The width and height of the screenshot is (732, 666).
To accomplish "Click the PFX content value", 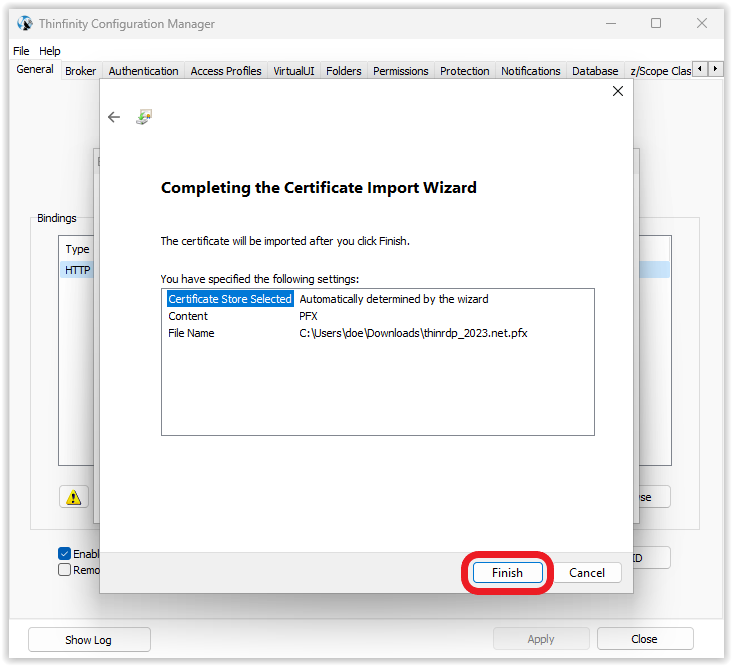I will click(308, 316).
